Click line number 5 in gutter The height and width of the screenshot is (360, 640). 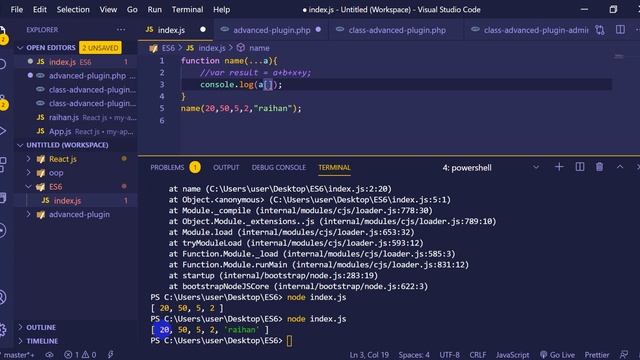point(162,109)
